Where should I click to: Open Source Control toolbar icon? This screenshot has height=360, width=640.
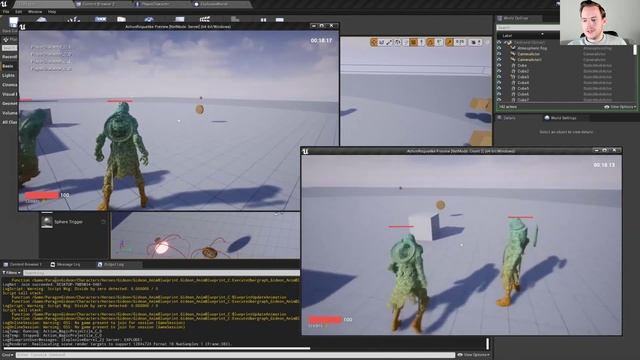click(42, 19)
